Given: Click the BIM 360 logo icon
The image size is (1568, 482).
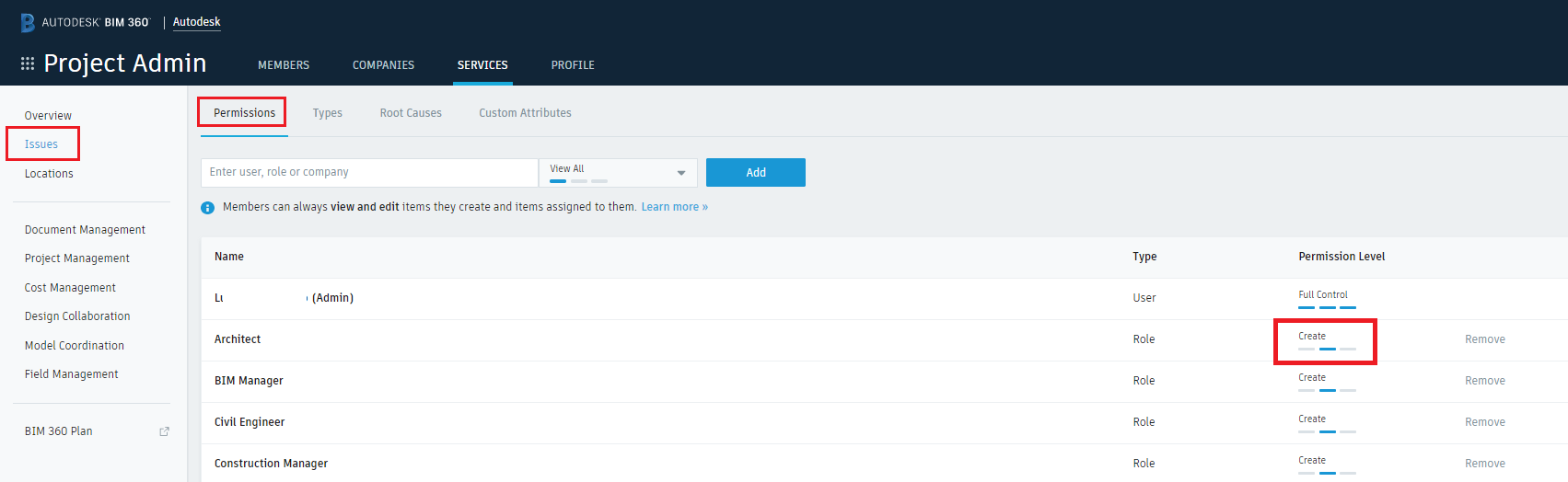Looking at the screenshot, I should click(28, 23).
